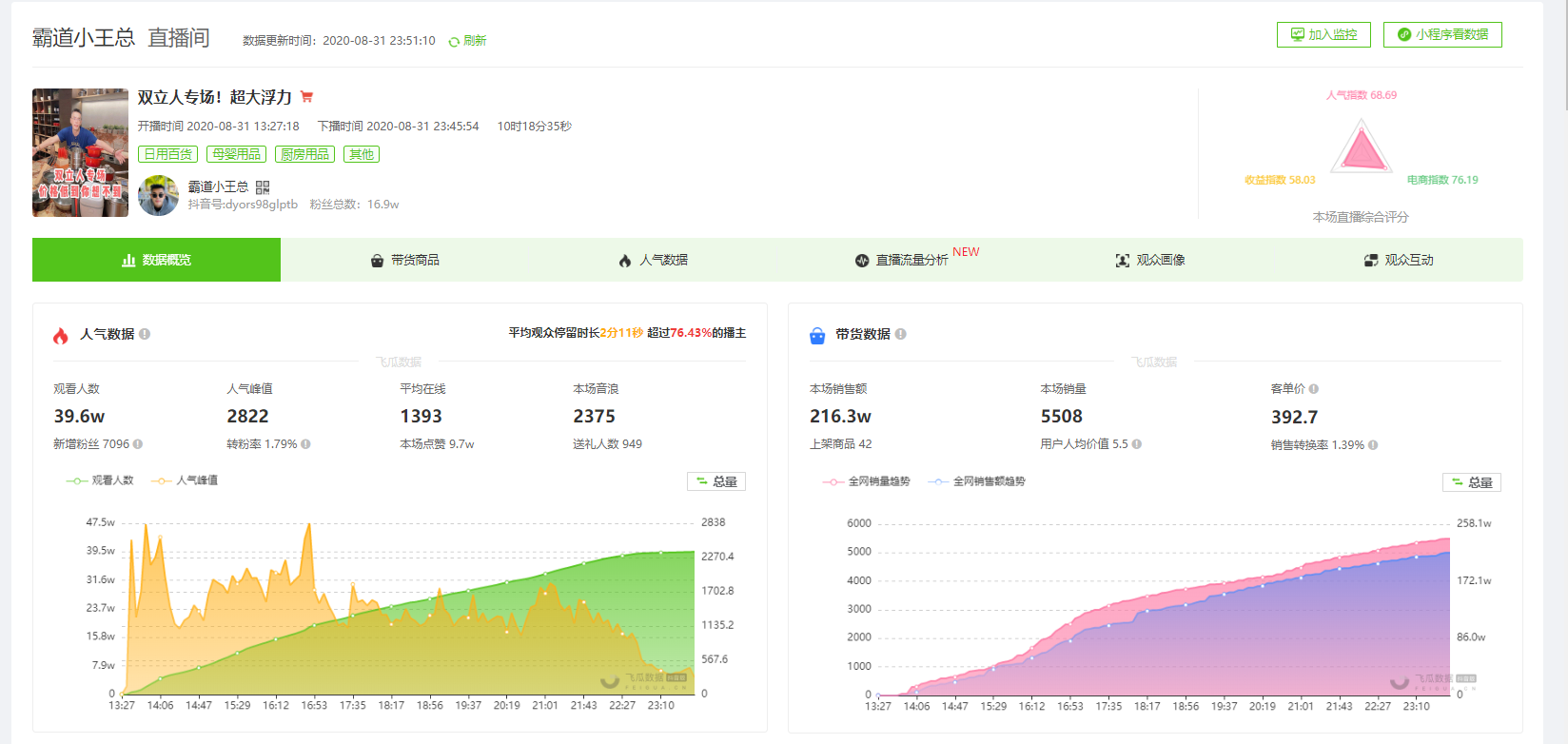
Task: Click the 本场销售额 value 216.3w
Action: click(x=840, y=417)
